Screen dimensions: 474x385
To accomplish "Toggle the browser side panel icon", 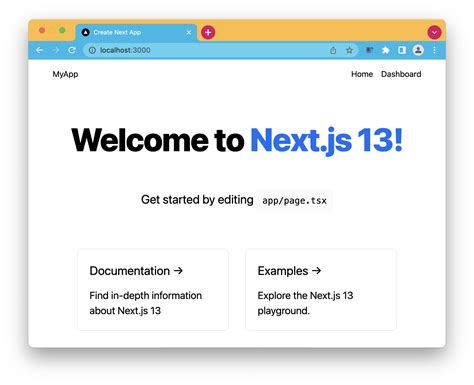I will point(402,50).
